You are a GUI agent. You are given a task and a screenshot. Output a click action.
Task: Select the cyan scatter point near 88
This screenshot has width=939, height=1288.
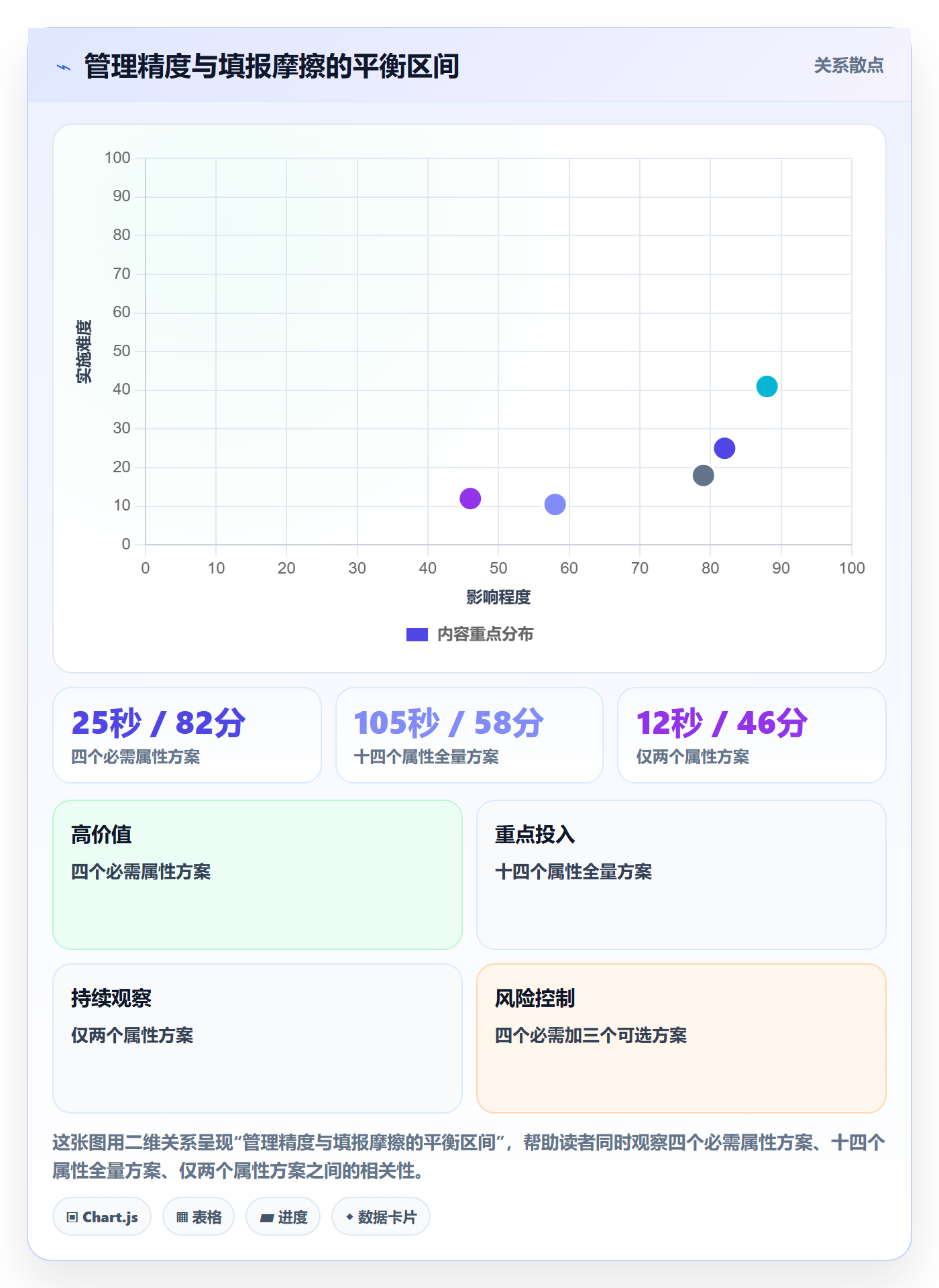pos(767,386)
